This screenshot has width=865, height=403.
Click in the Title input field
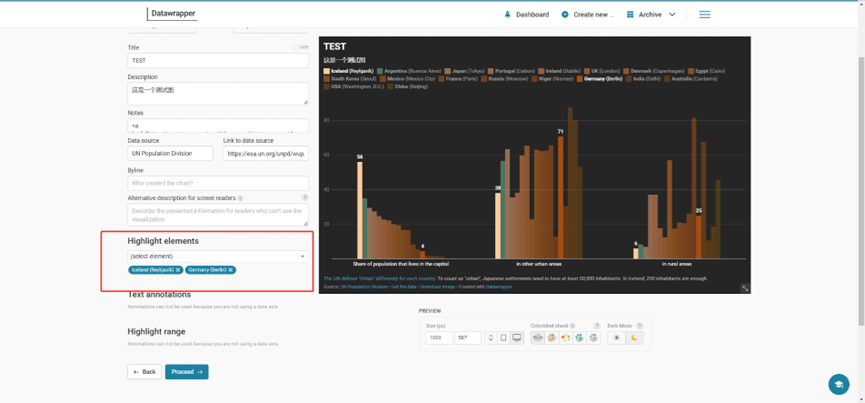(218, 61)
